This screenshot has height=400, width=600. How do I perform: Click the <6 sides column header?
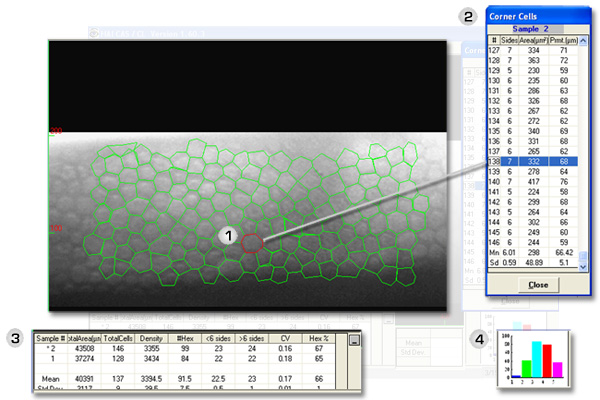(218, 339)
